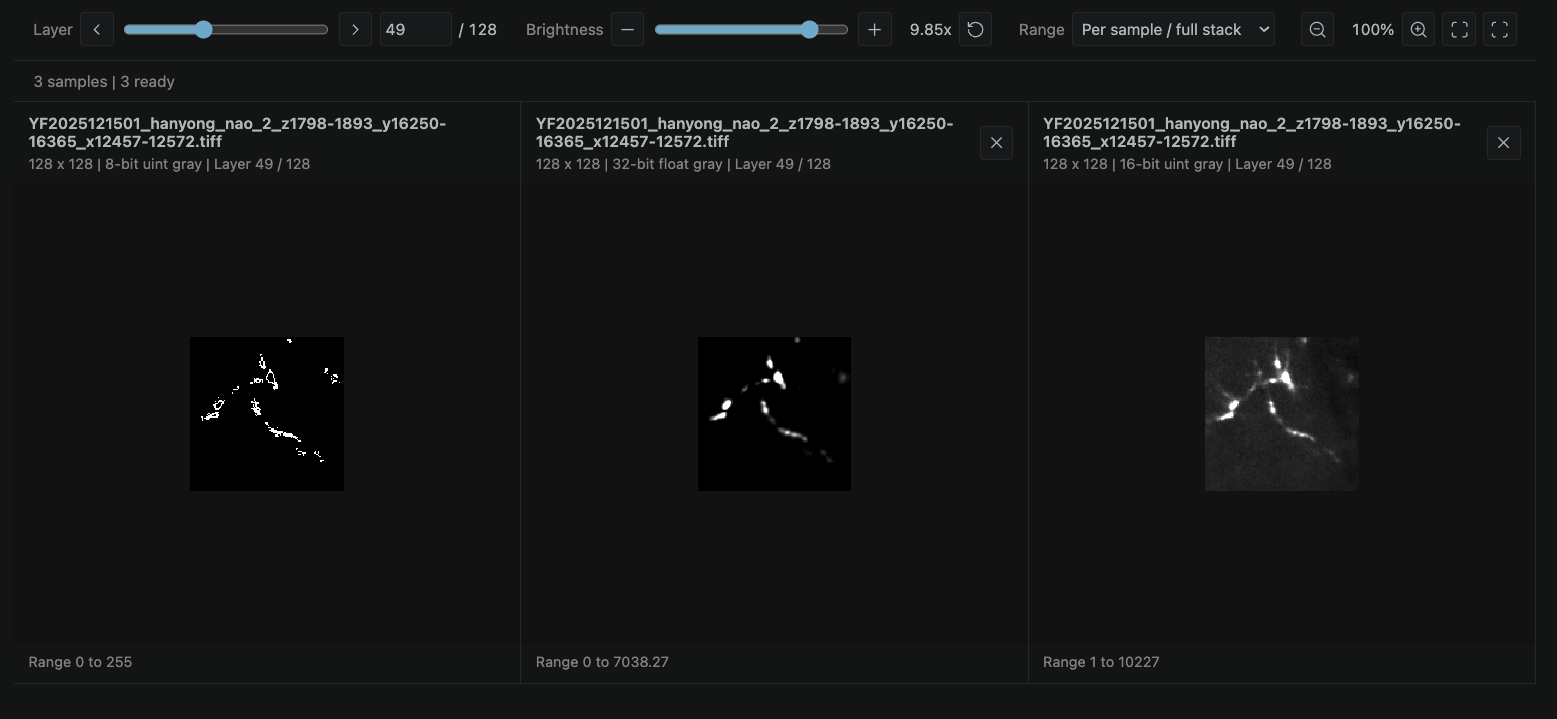Zoom in with the magnifier plus icon
The height and width of the screenshot is (719, 1557).
pyautogui.click(x=1418, y=30)
